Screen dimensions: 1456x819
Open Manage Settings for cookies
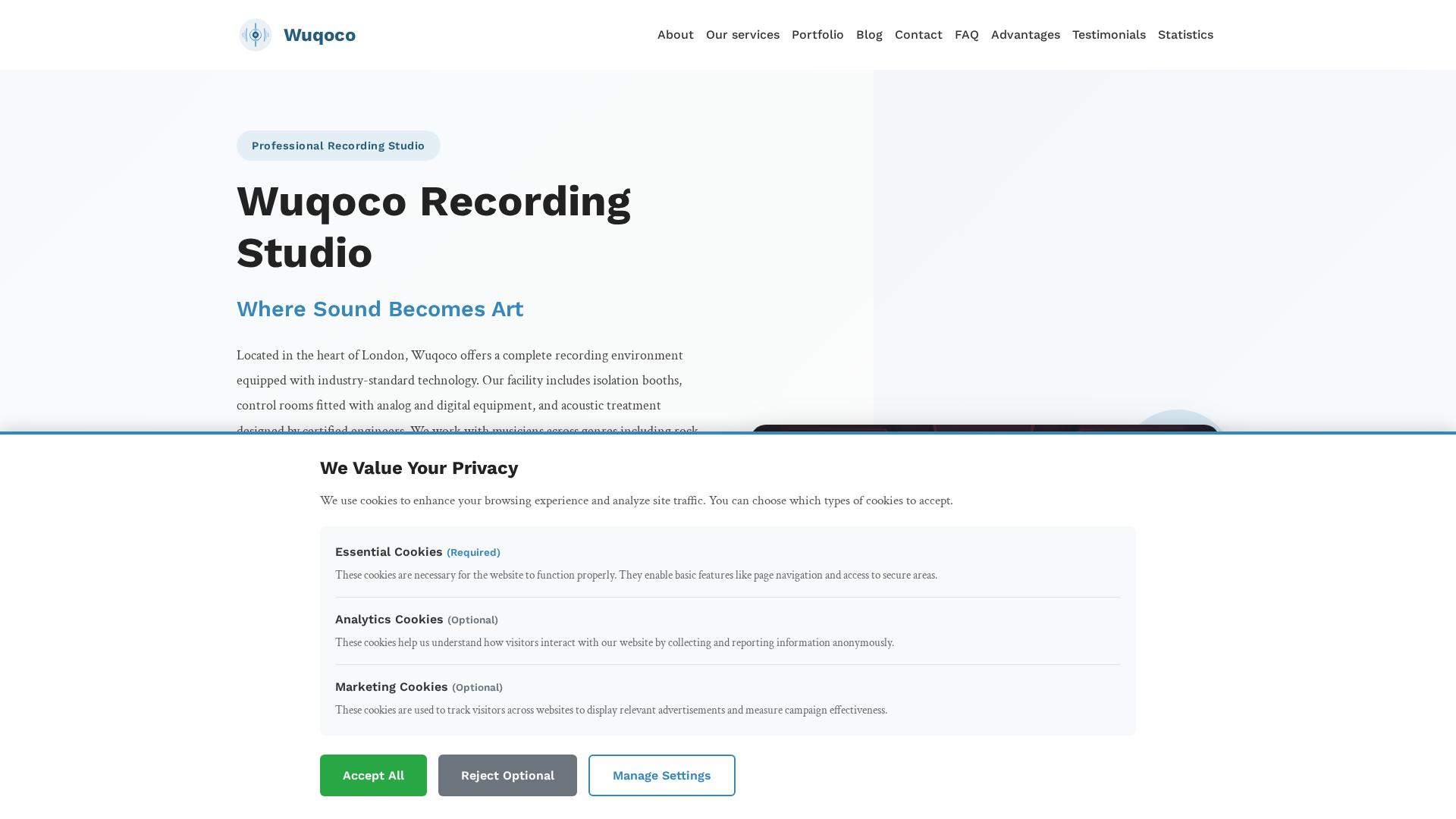click(x=661, y=775)
